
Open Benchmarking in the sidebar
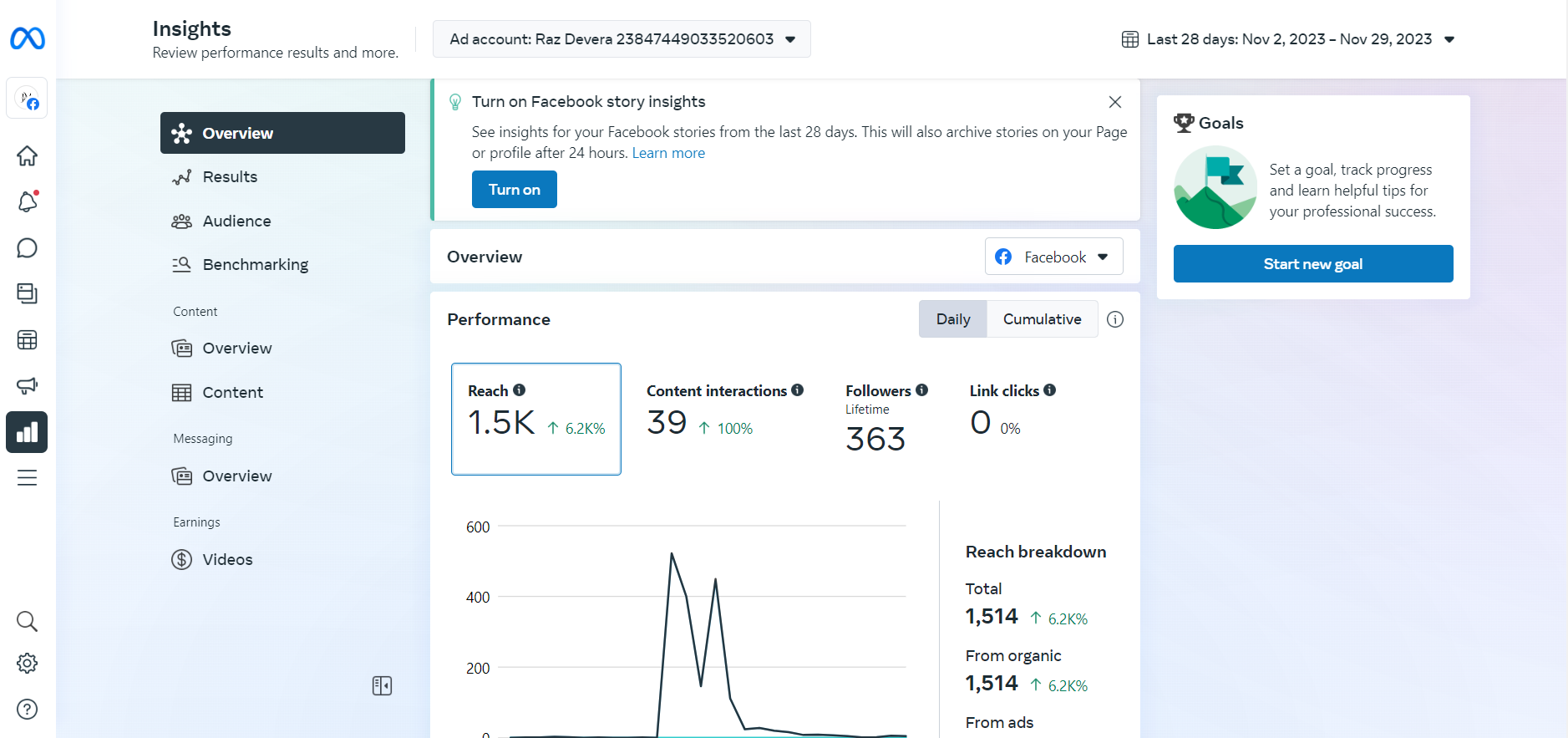[255, 265]
